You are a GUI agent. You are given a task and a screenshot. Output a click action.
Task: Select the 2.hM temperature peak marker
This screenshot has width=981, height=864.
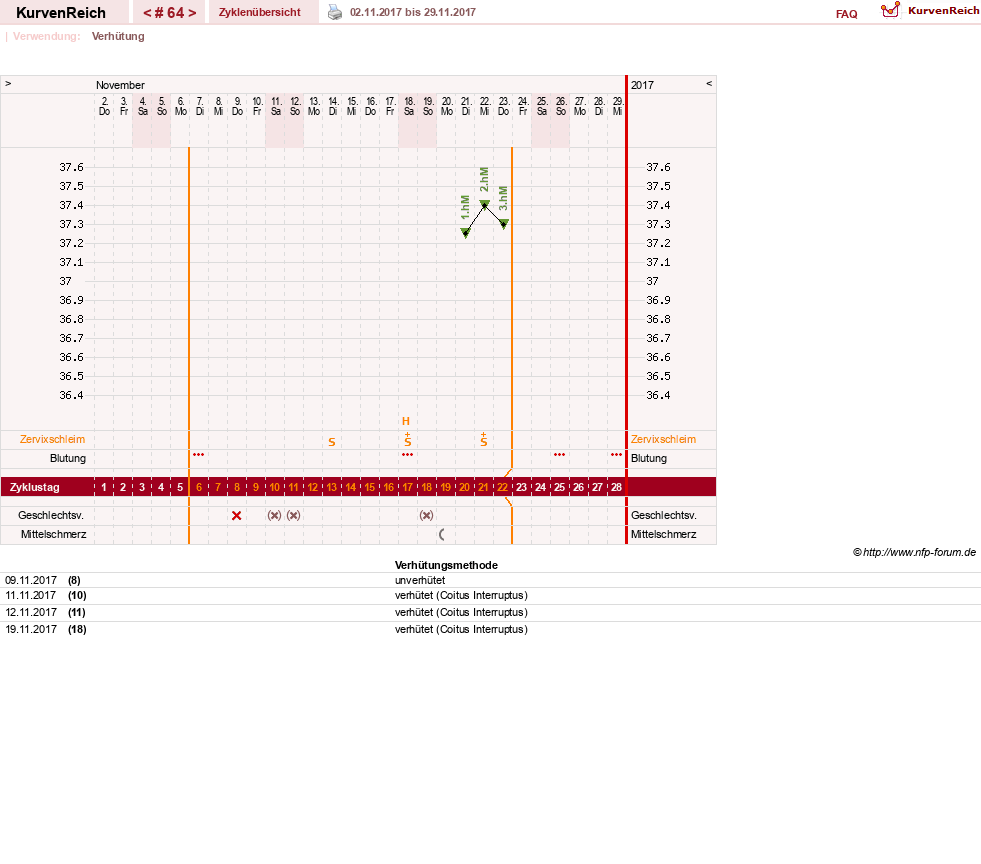click(484, 204)
